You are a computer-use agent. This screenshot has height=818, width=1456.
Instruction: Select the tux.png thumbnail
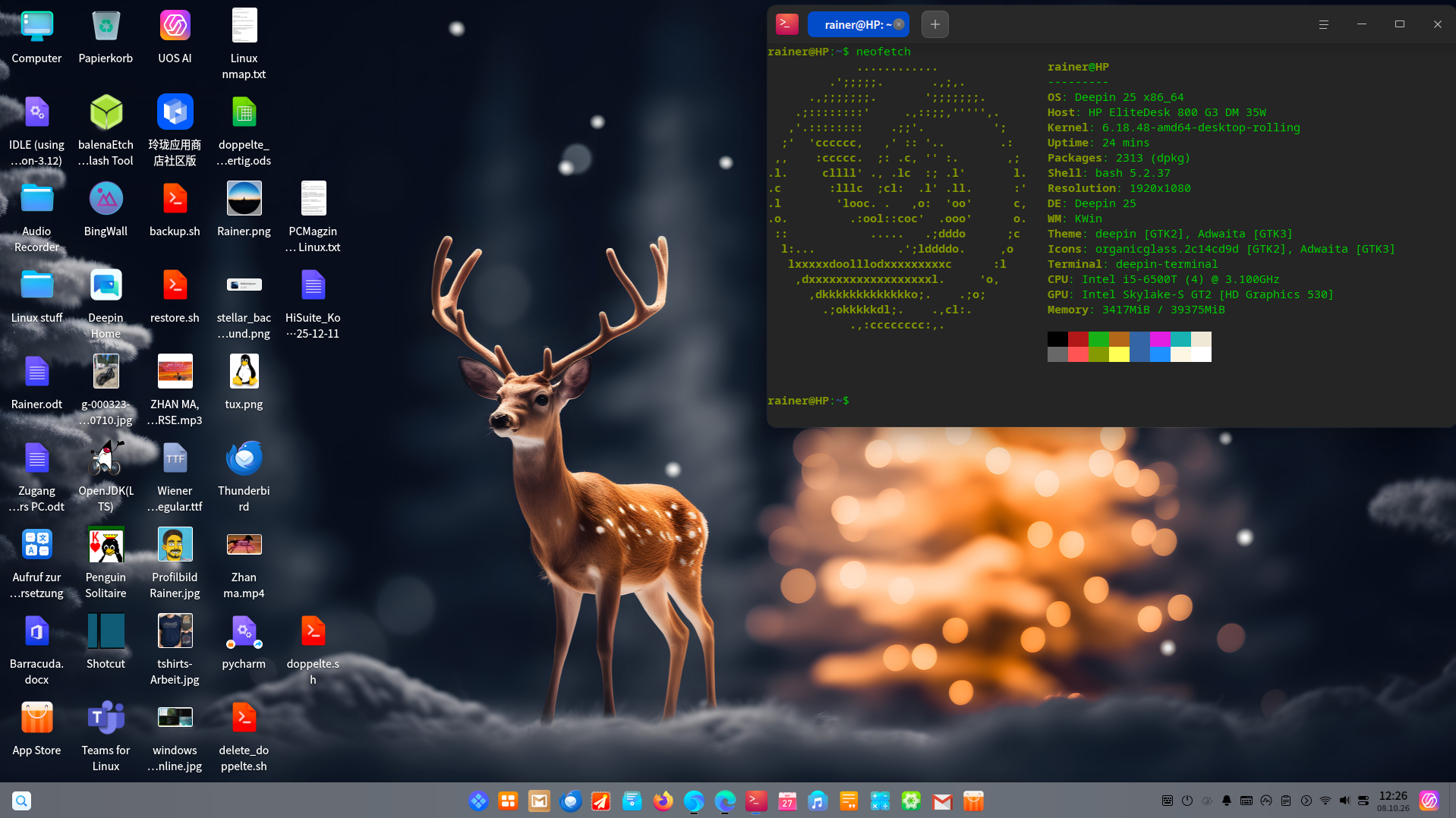click(x=244, y=382)
